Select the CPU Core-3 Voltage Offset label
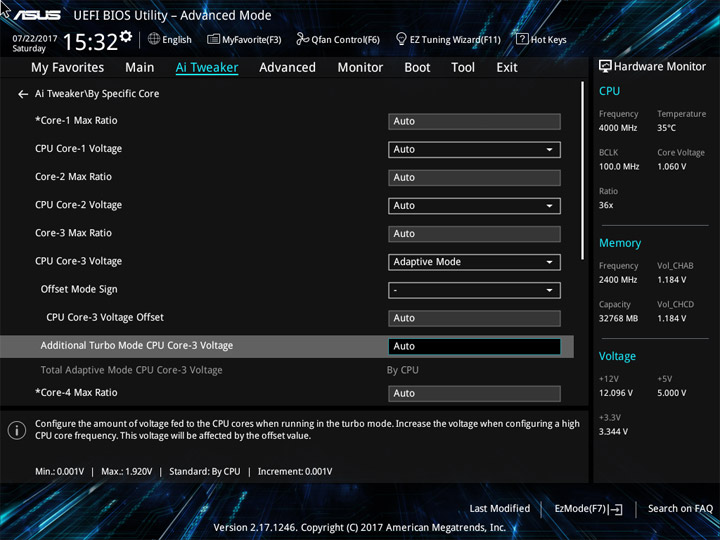 tap(105, 317)
